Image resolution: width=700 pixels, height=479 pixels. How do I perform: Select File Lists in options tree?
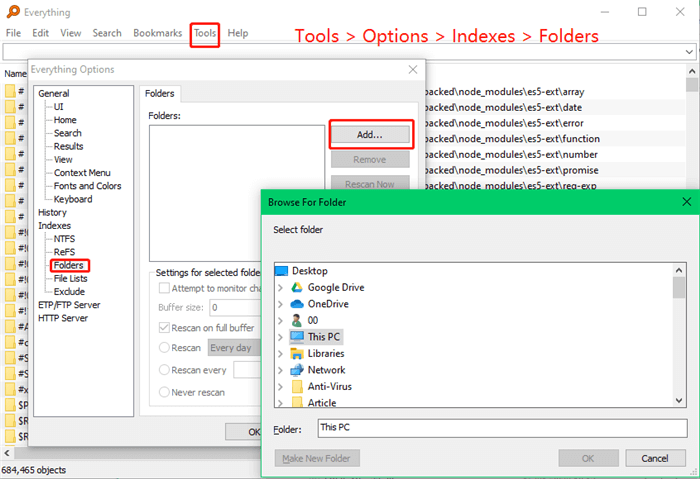point(71,279)
